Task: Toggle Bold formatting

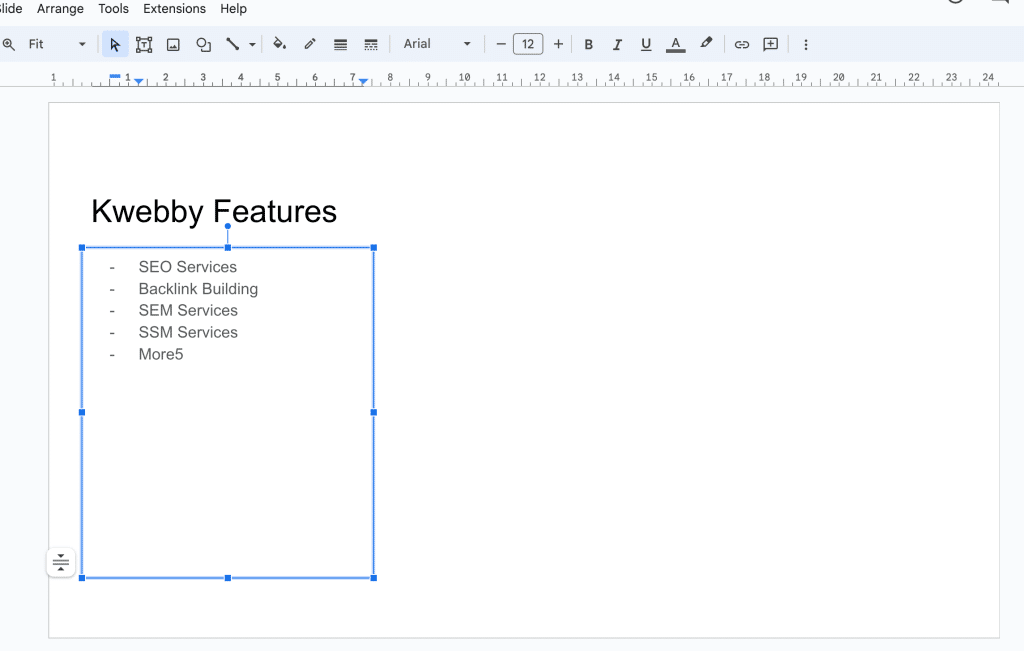Action: coord(588,44)
